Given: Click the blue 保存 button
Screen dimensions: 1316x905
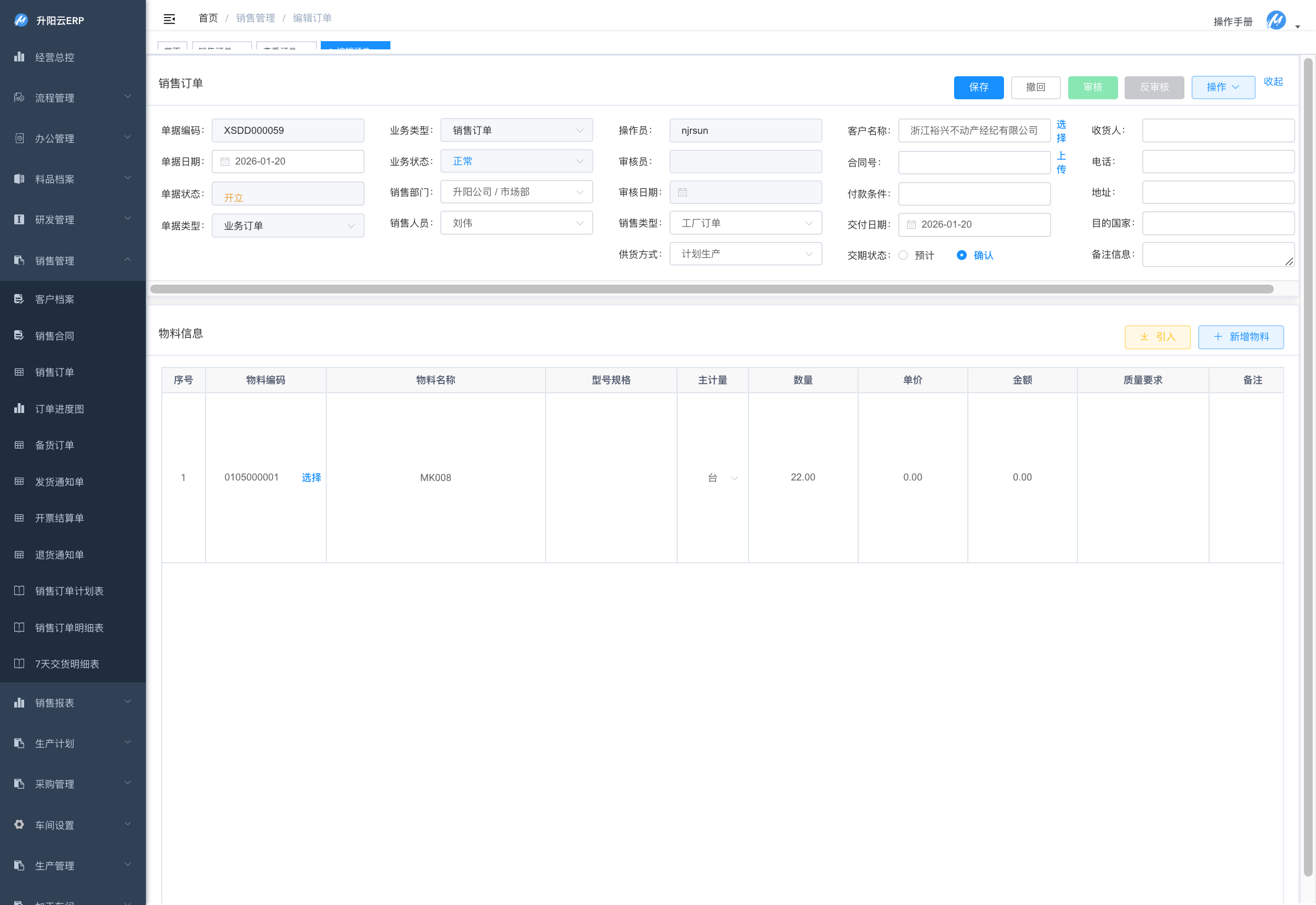Looking at the screenshot, I should point(978,87).
